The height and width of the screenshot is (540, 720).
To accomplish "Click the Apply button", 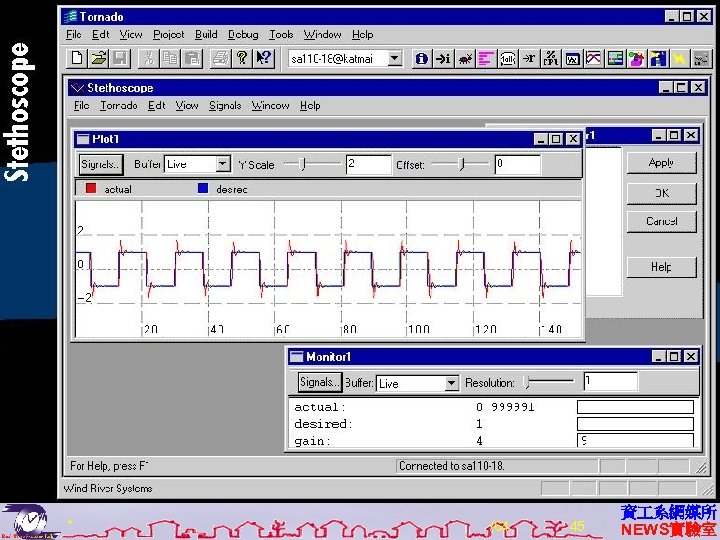I will tap(661, 163).
